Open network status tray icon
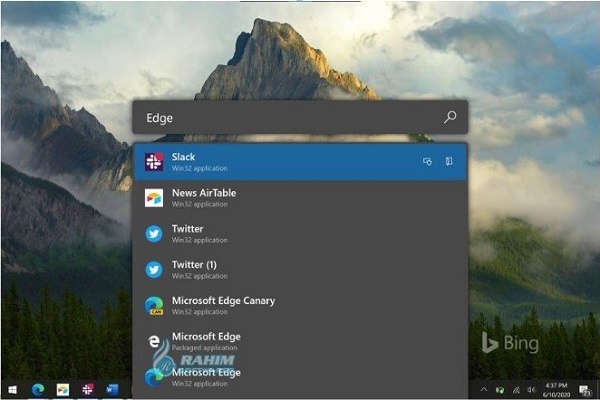 [x=516, y=390]
